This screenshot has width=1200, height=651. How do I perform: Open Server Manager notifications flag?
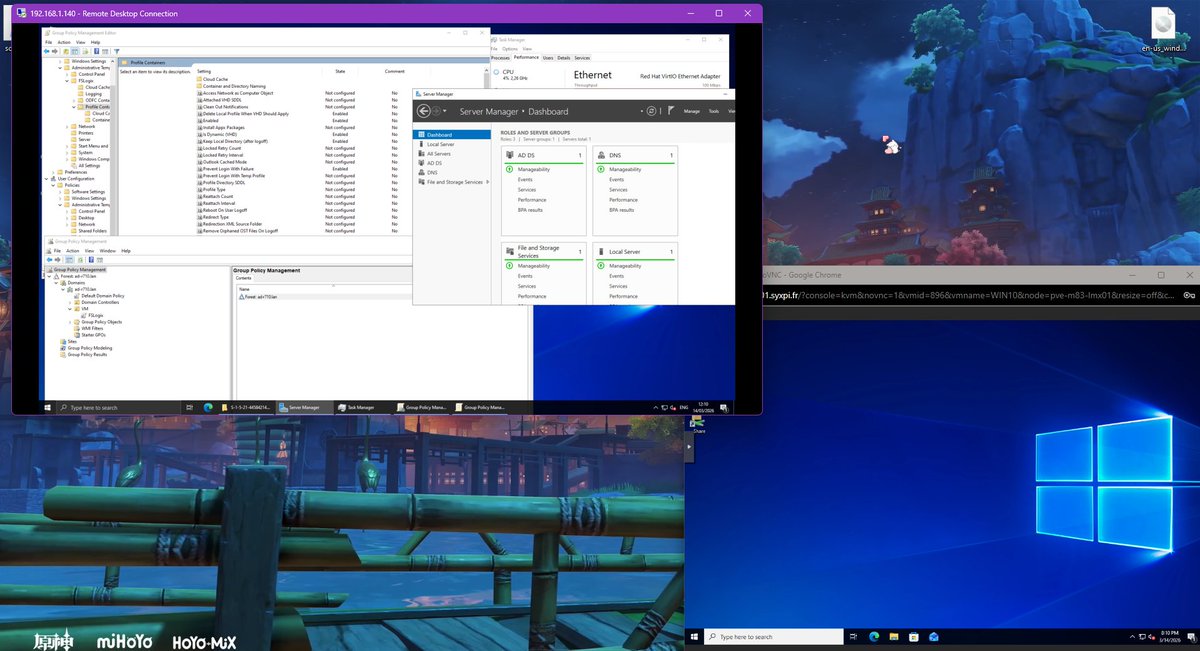click(670, 111)
